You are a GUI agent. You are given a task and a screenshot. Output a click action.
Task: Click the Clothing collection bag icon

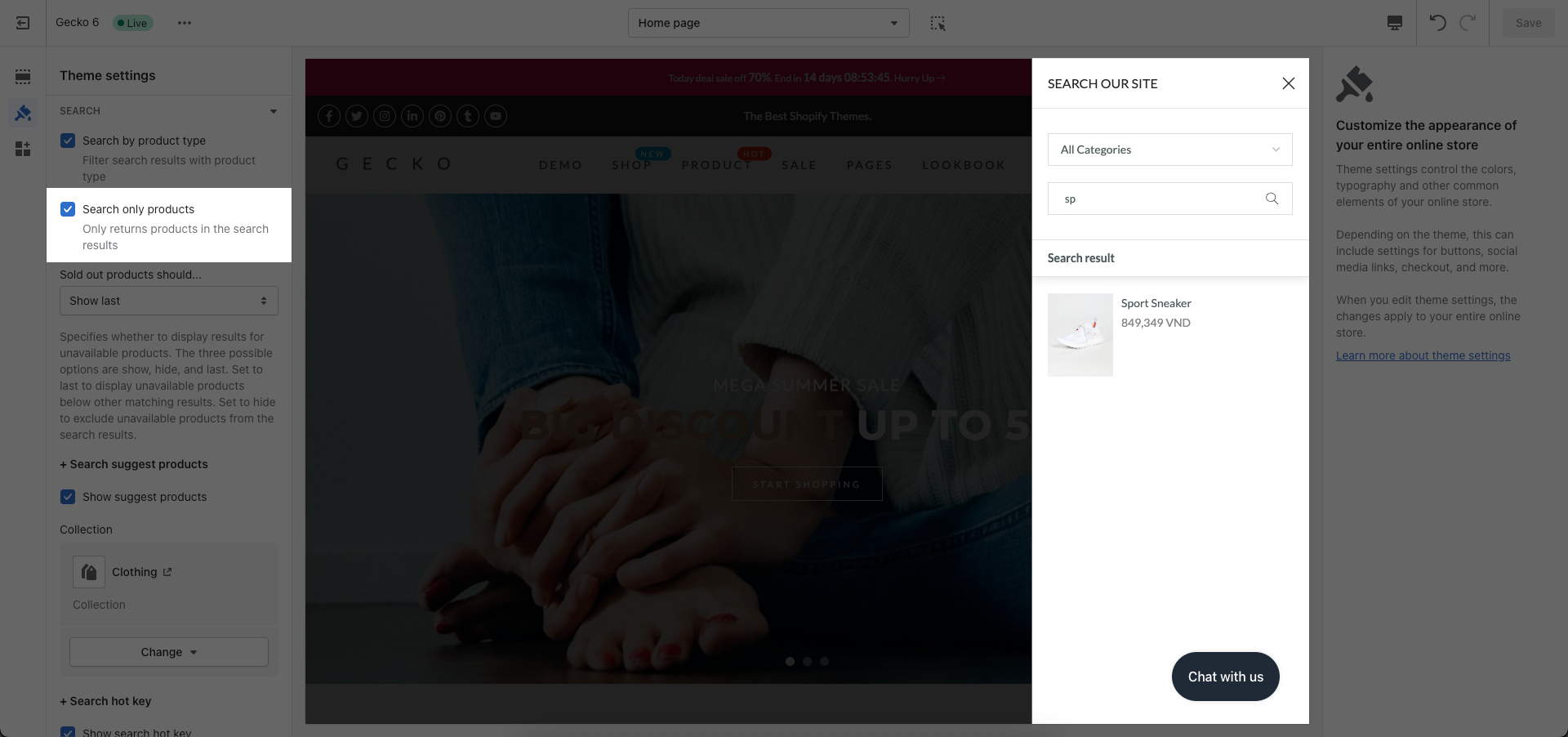coord(89,572)
